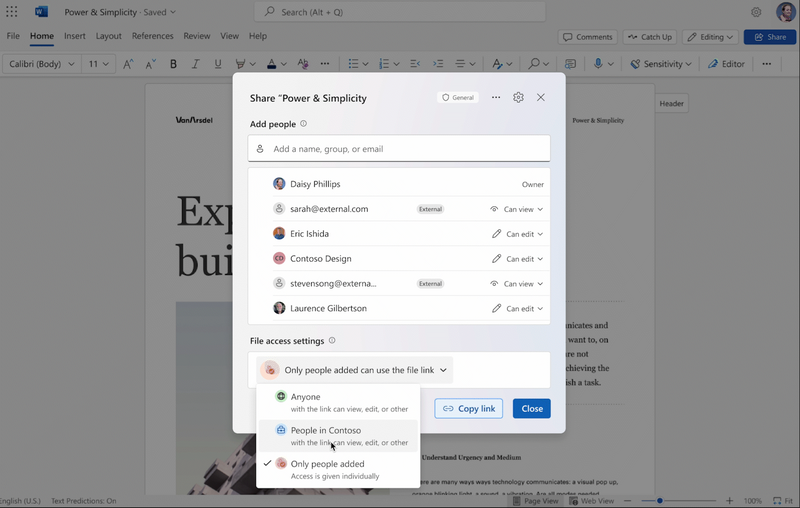Toggle bold formatting
Viewport: 800px width, 508px height.
[173, 64]
